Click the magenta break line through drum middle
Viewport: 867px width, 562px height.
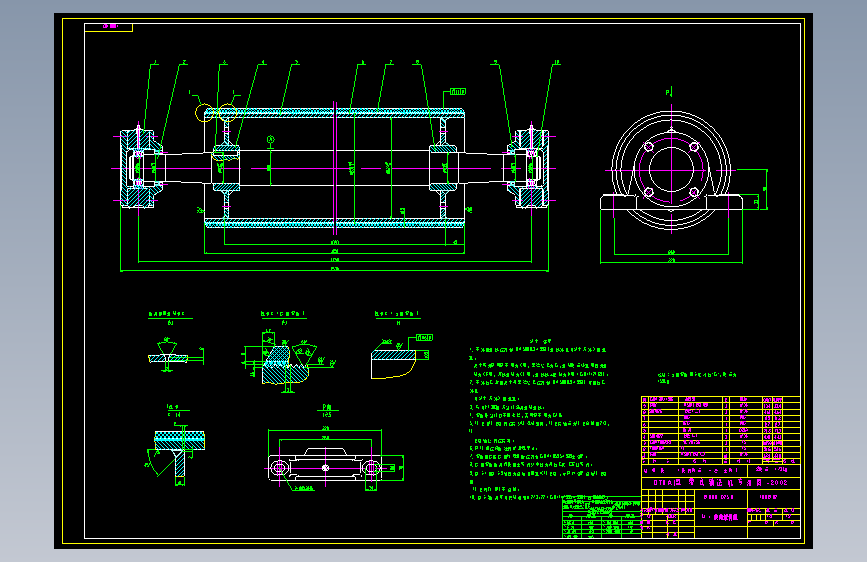335,168
